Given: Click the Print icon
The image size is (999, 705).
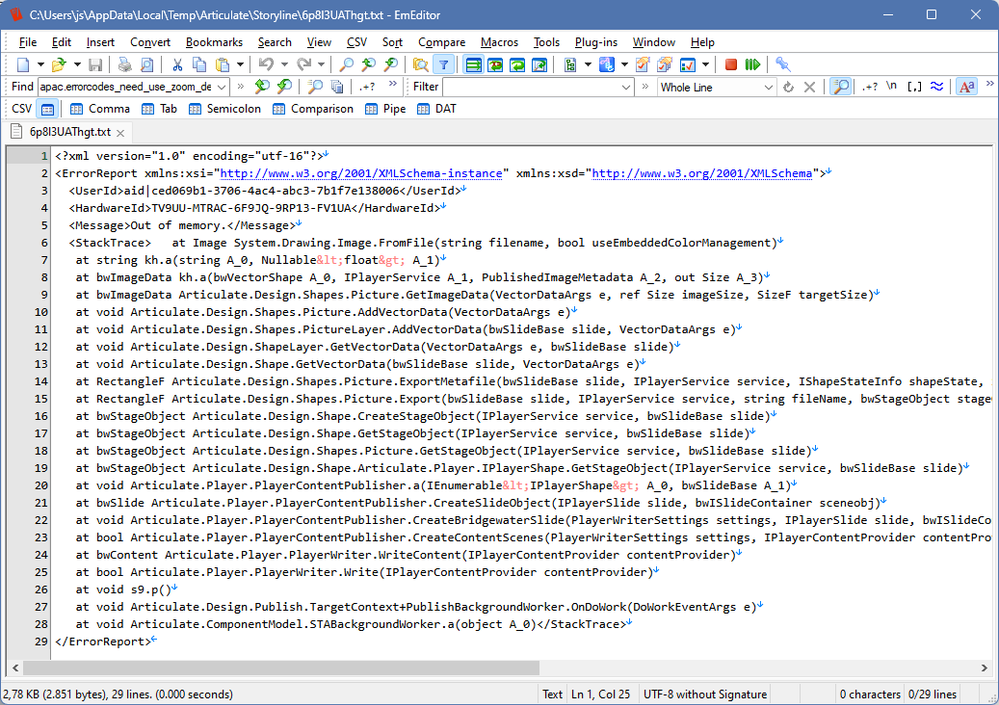Looking at the screenshot, I should coord(125,65).
